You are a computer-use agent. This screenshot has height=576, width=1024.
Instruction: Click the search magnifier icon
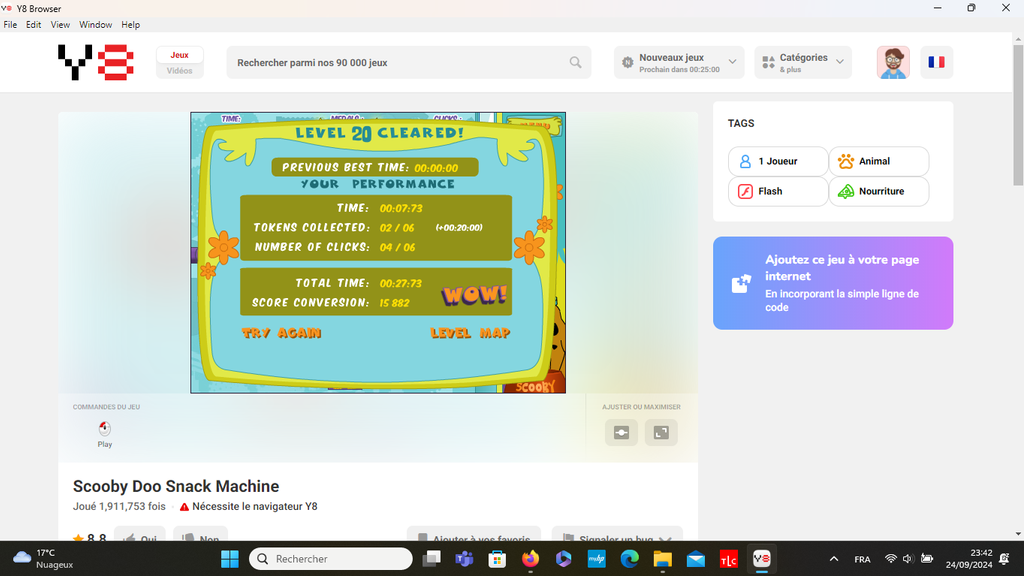[575, 62]
